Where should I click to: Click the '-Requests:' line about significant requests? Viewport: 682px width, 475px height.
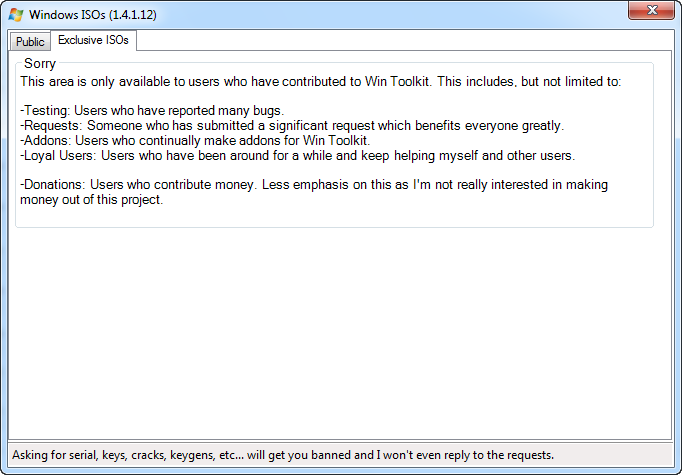[x=292, y=126]
